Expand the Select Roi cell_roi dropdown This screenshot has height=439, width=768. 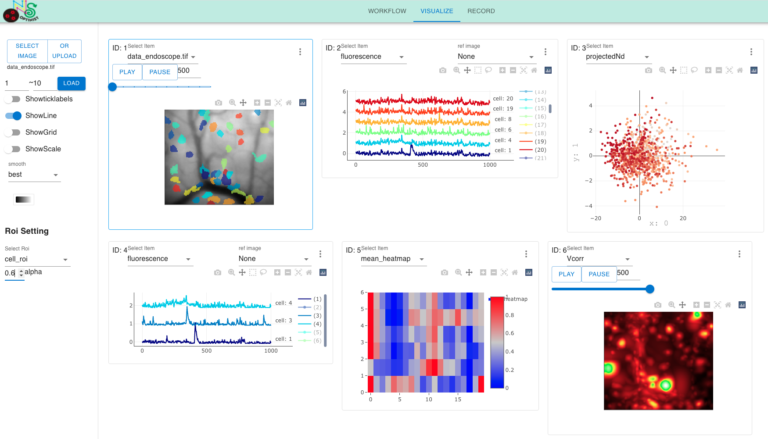click(37, 259)
